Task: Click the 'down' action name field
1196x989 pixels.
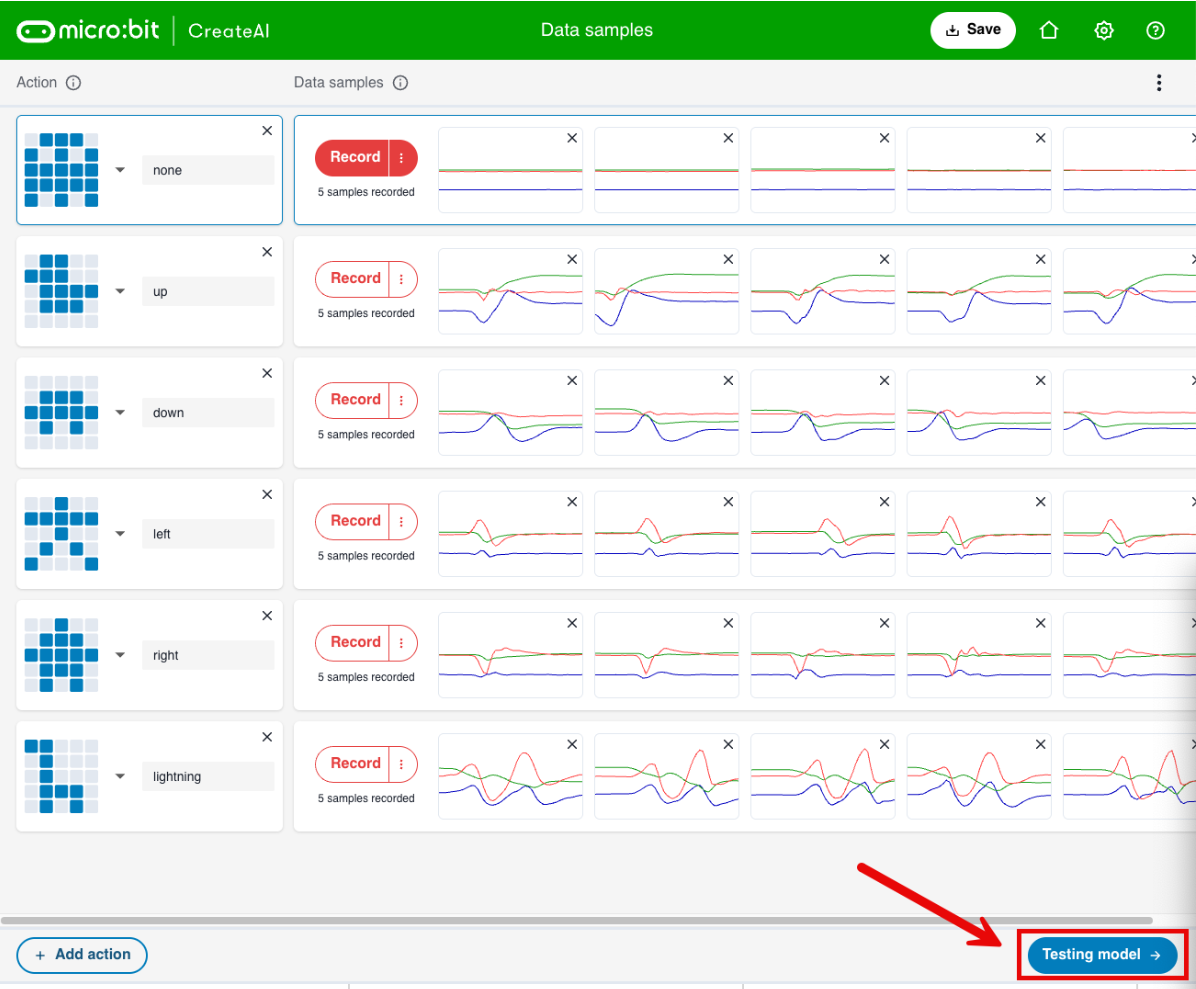Action: click(207, 413)
